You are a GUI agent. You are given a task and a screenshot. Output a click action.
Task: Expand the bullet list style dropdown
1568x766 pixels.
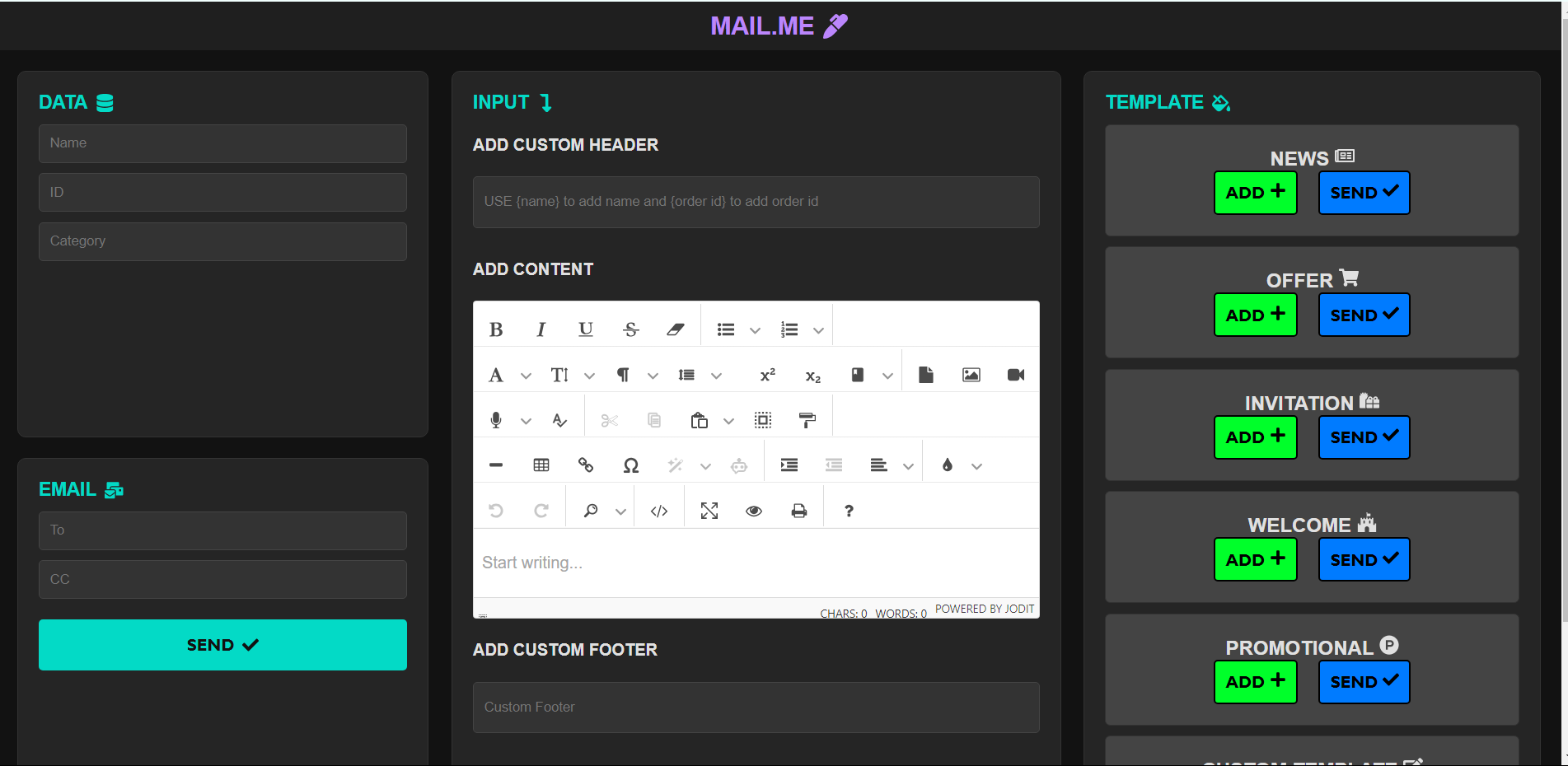pos(755,330)
